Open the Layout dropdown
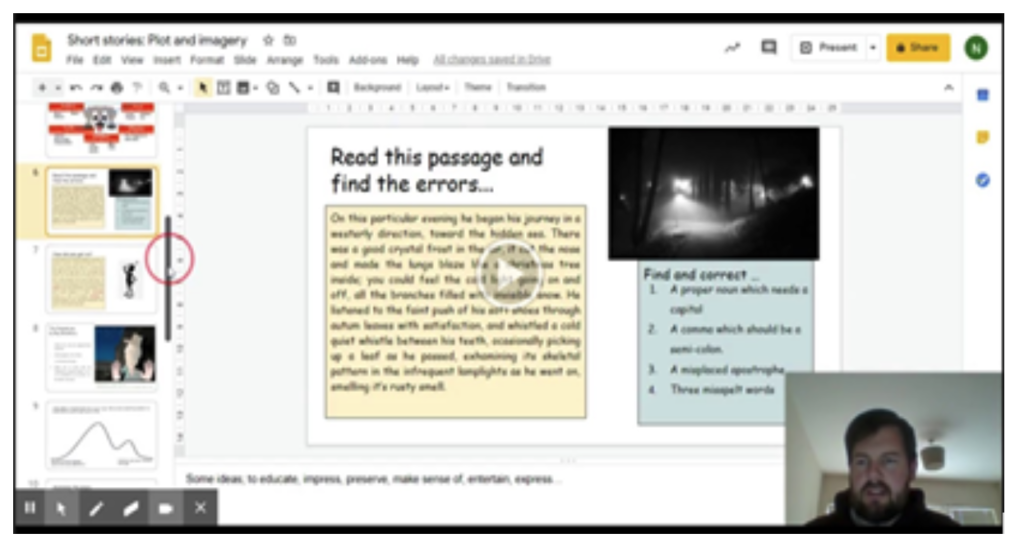The image size is (1024, 552). point(432,88)
